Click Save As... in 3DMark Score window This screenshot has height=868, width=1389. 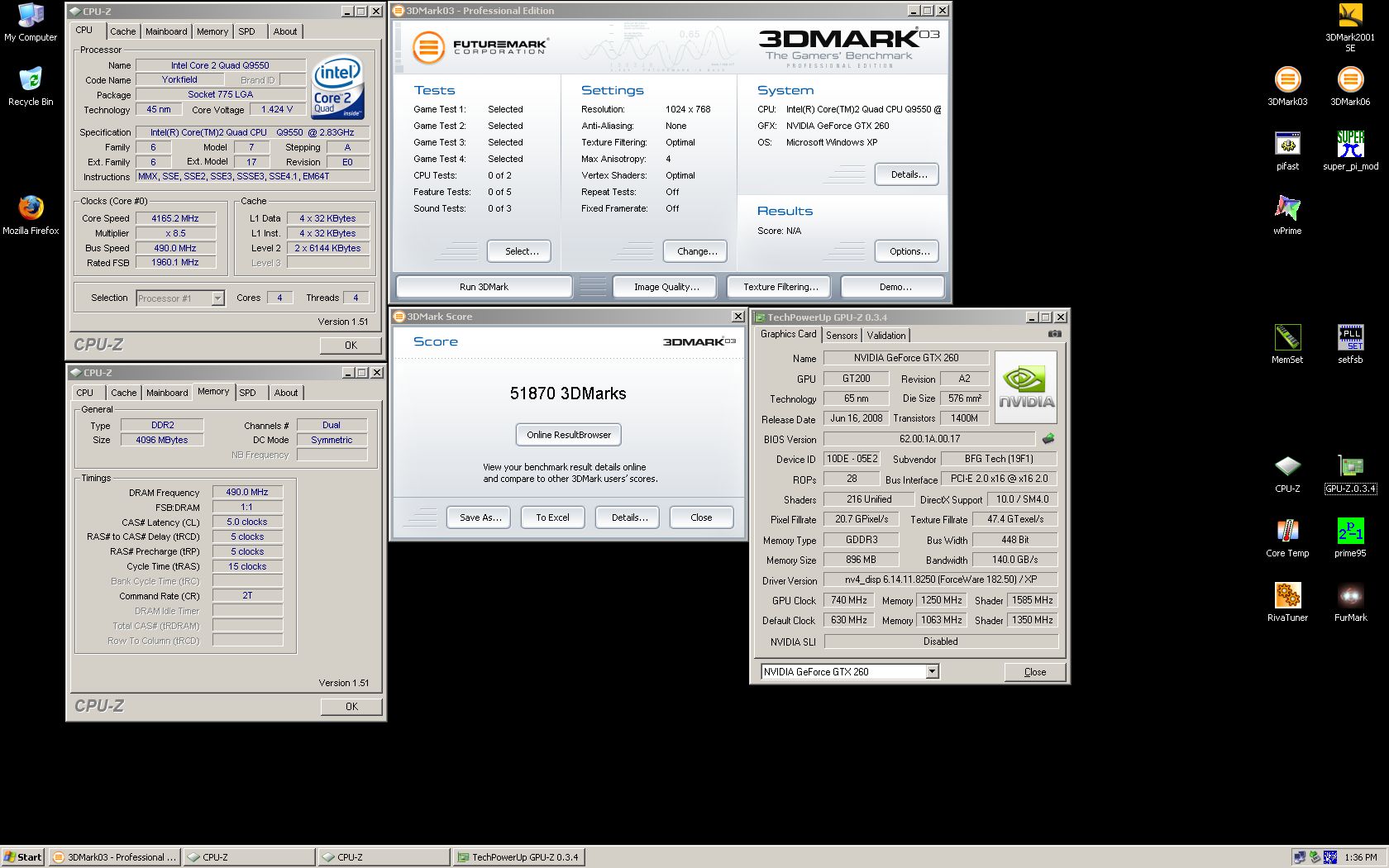pos(480,517)
